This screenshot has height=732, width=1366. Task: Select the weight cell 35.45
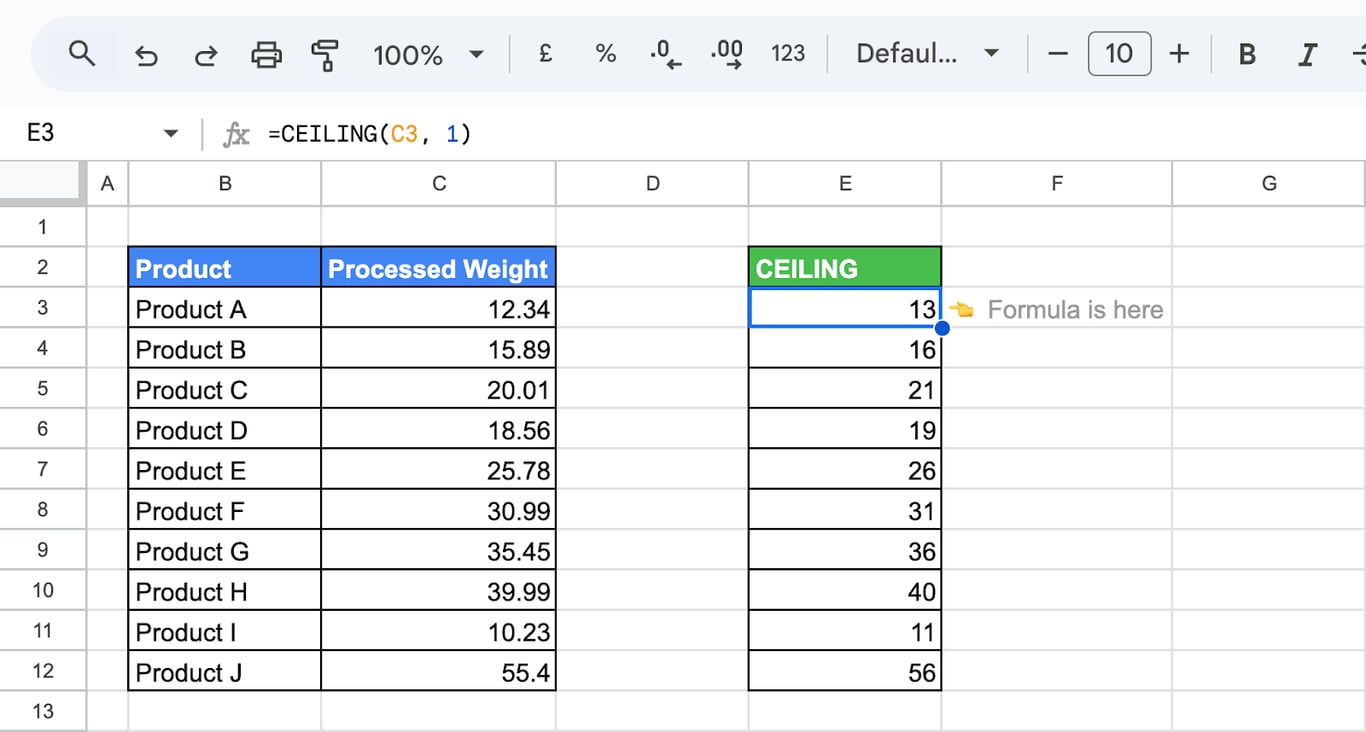(439, 550)
